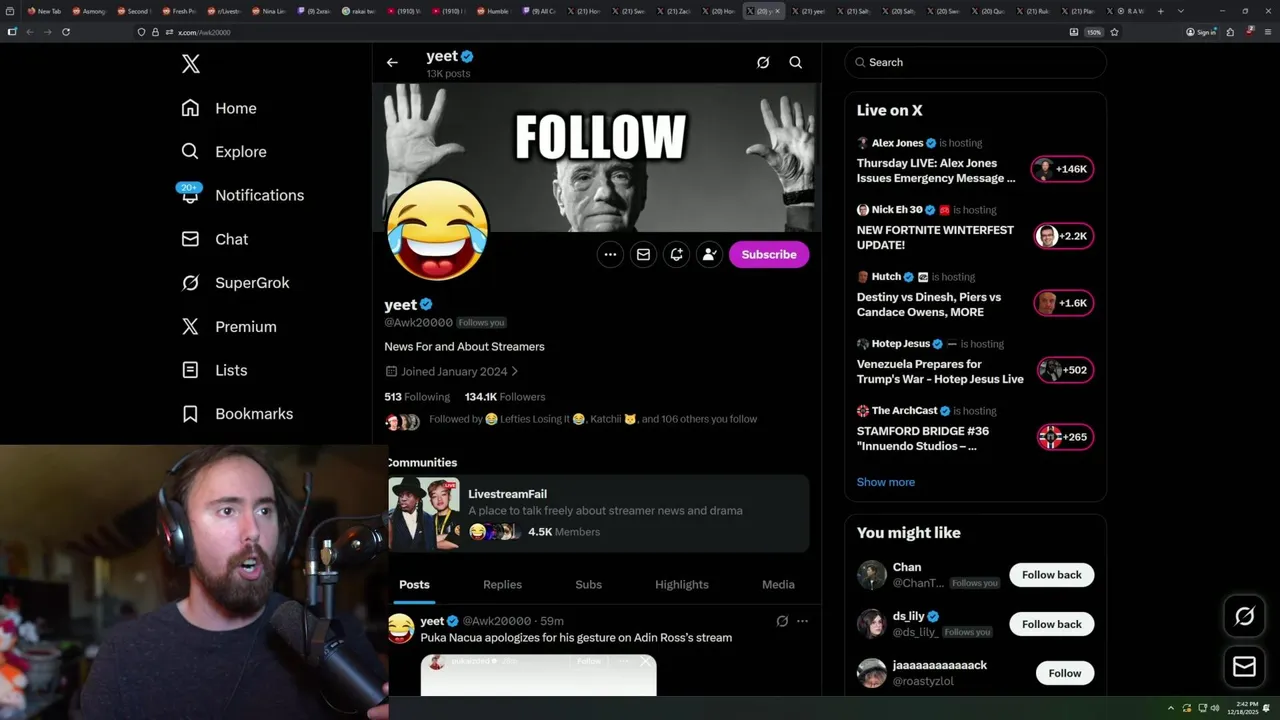Image resolution: width=1280 pixels, height=720 pixels.
Task: Click the Explore magnifier icon
Action: 190,152
